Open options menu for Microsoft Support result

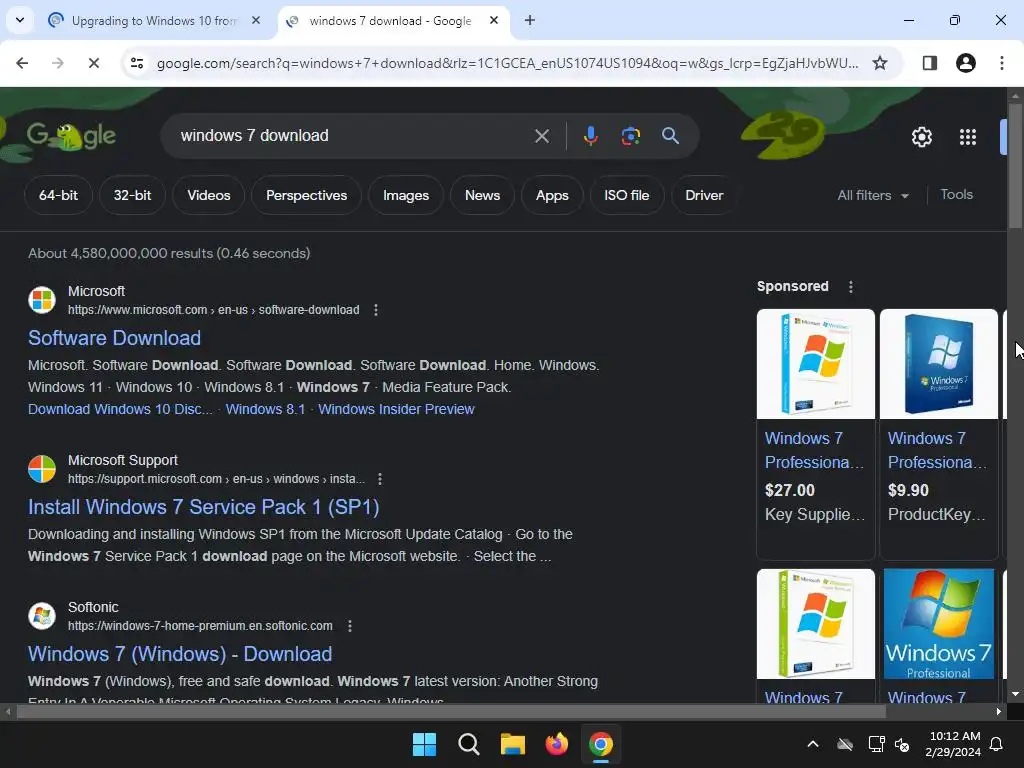[379, 479]
